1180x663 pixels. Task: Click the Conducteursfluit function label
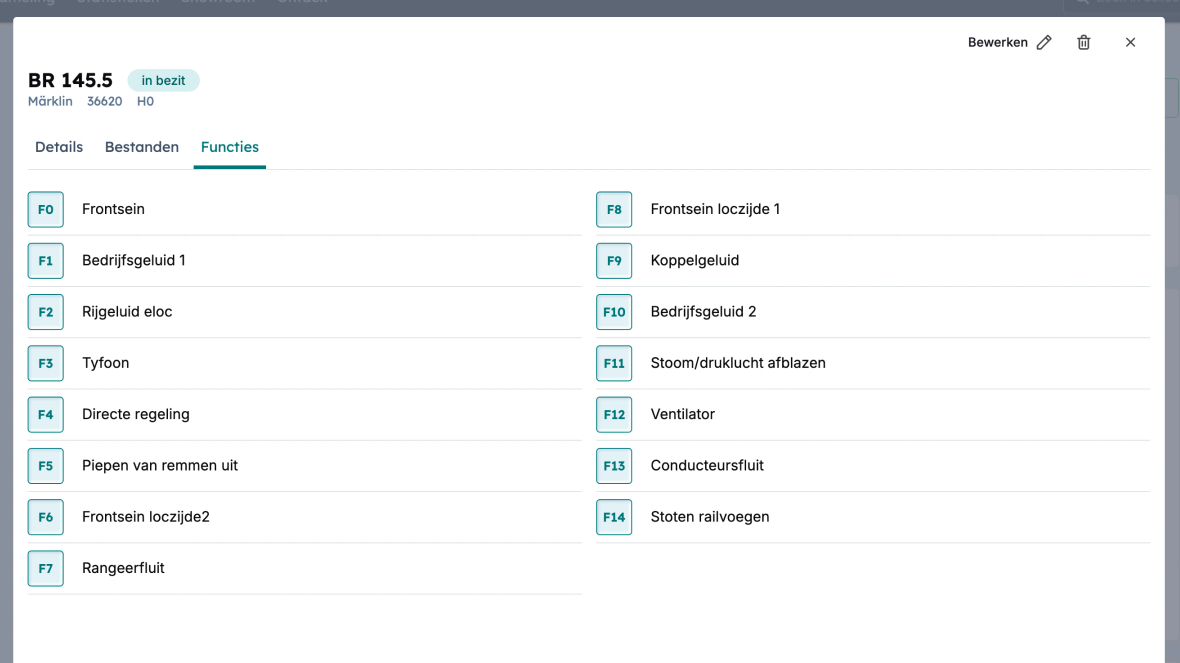707,466
